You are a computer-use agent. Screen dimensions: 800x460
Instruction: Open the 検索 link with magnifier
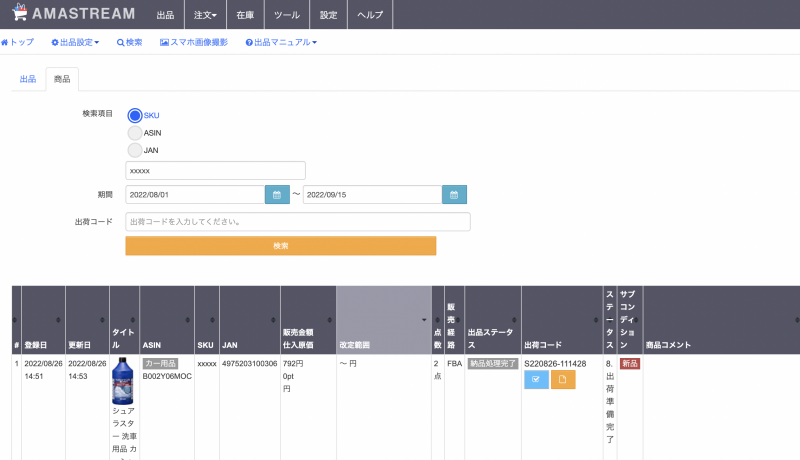click(130, 42)
